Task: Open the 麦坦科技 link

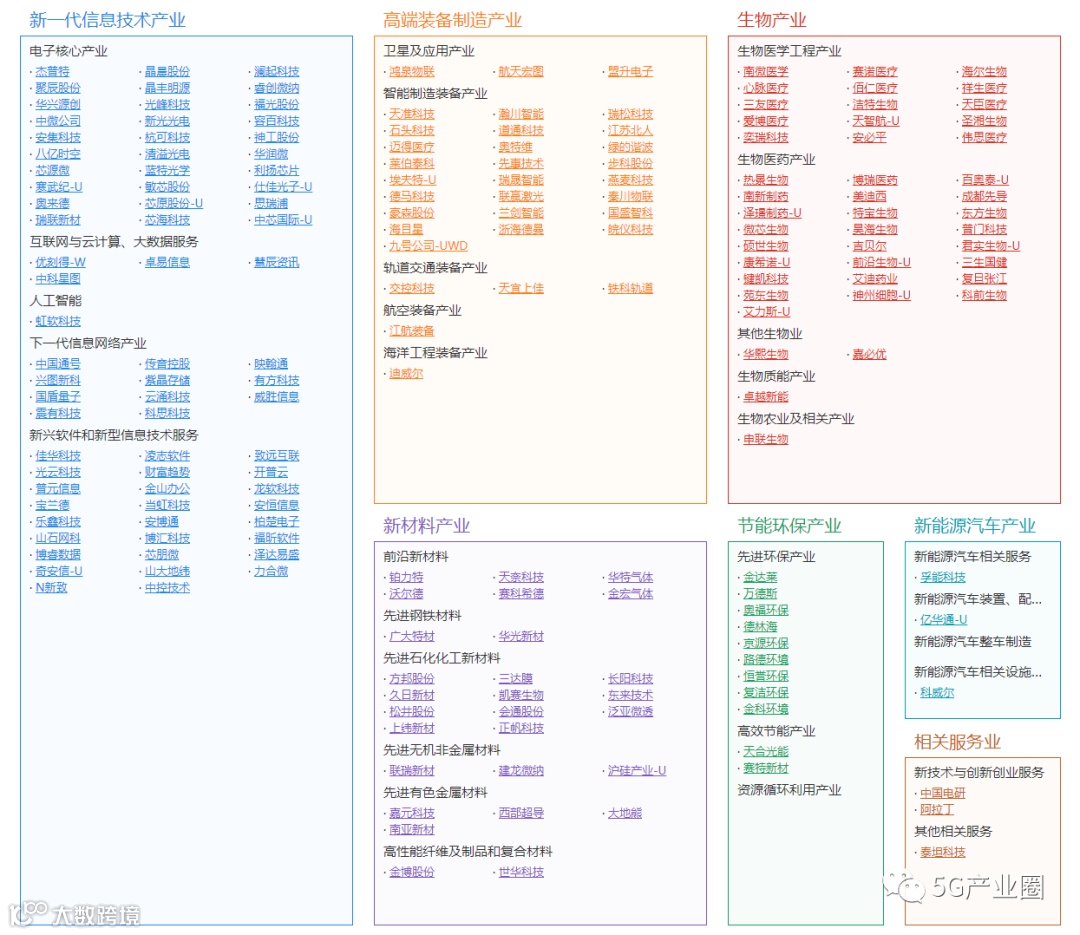Action: pyautogui.click(x=943, y=853)
